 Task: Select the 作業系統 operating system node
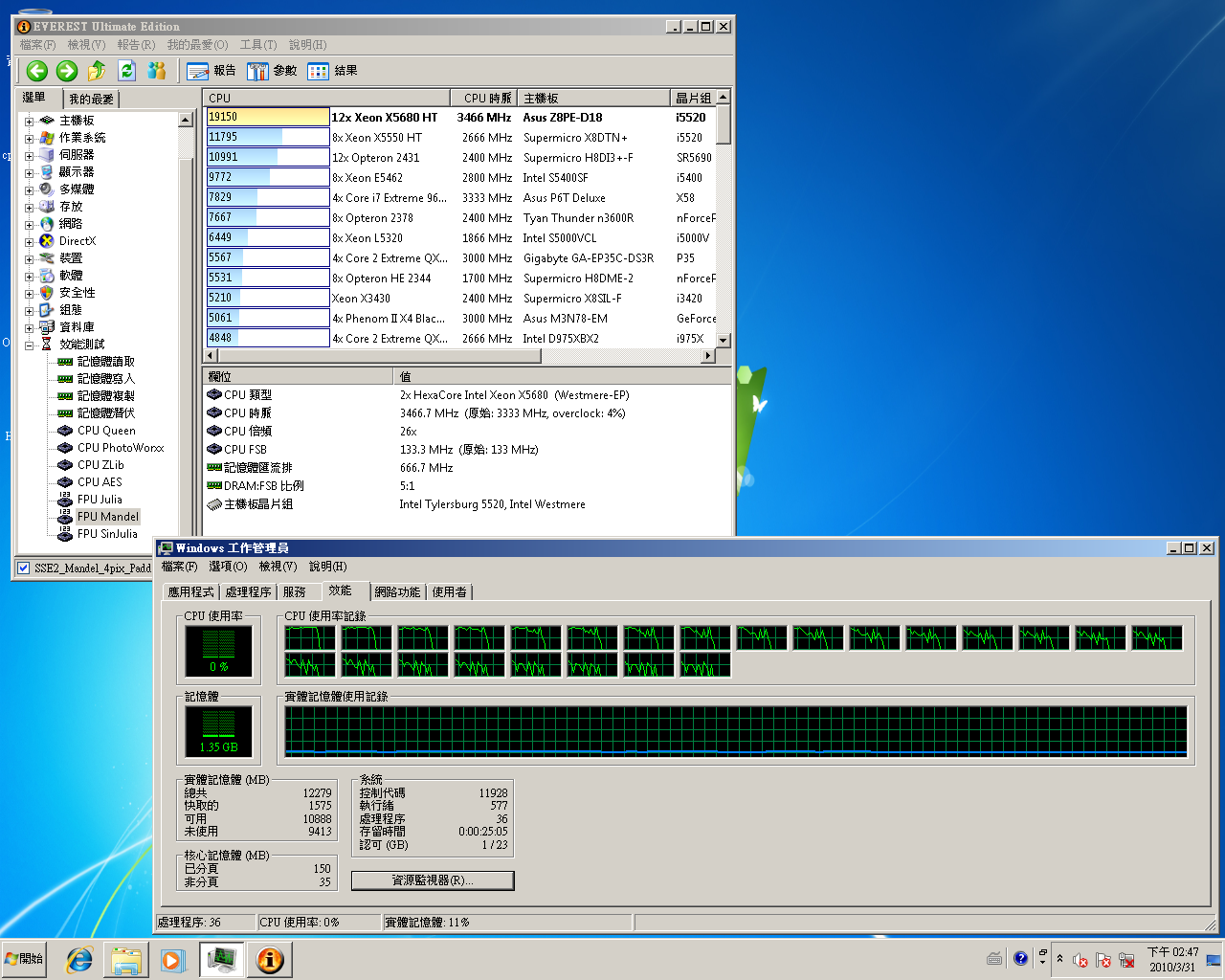[82, 138]
